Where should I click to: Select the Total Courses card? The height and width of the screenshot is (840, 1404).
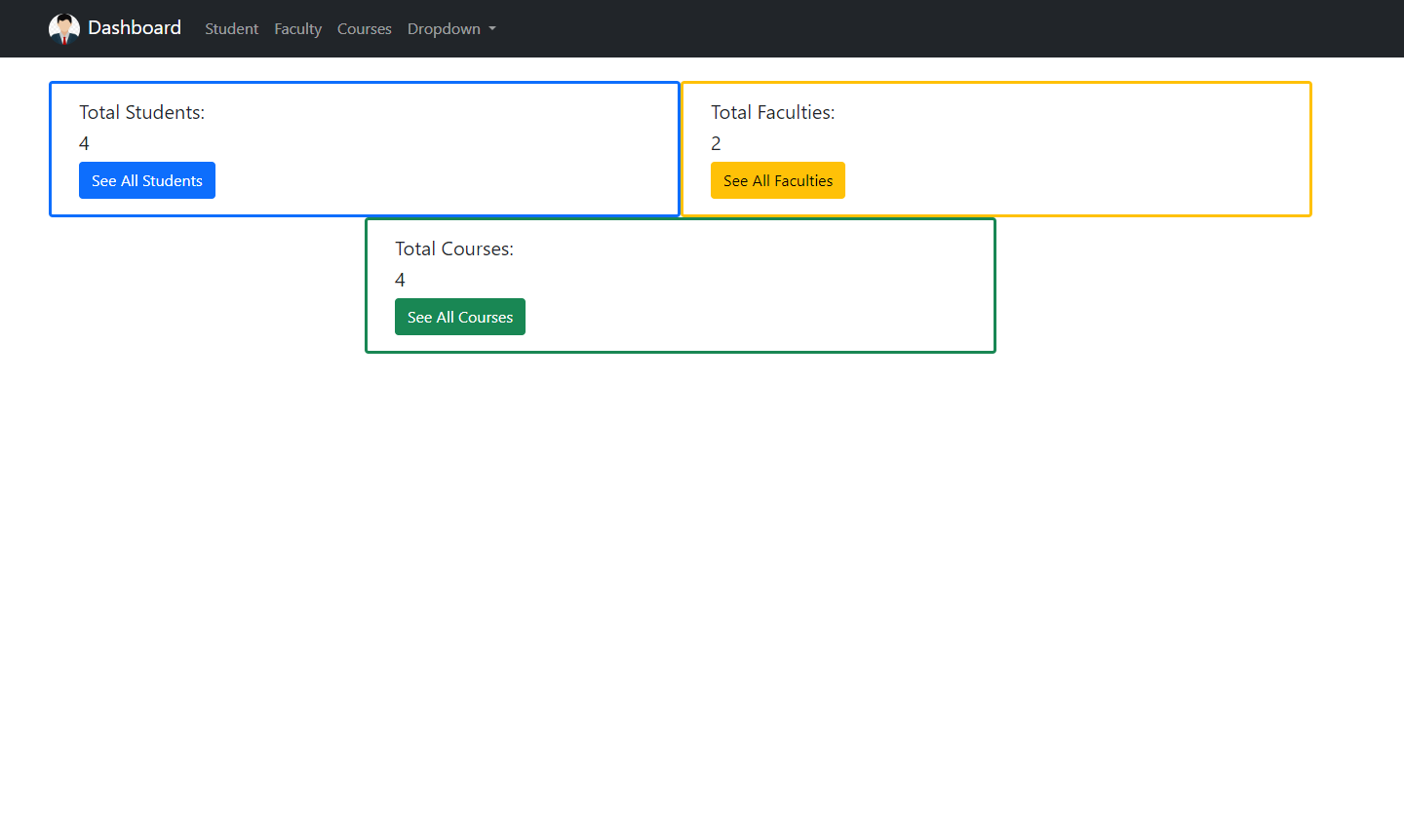coord(680,286)
